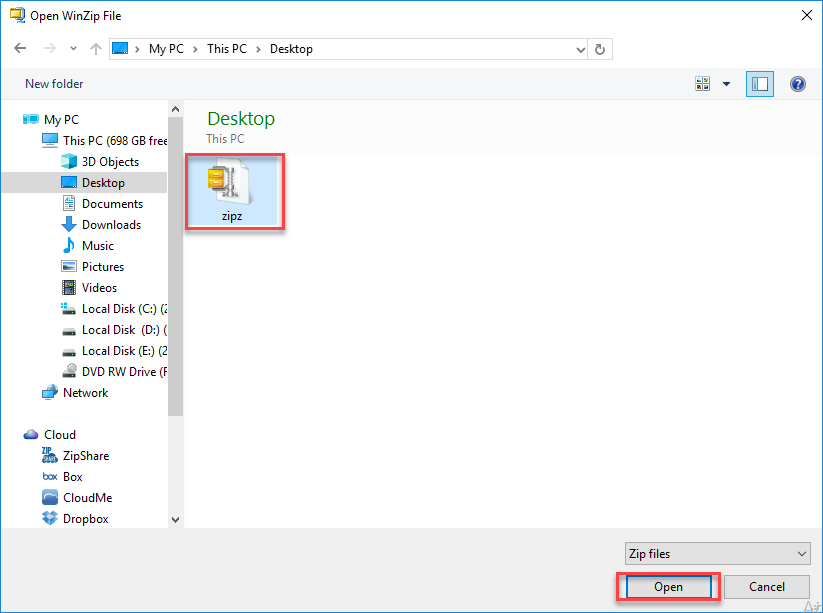Go back with the back arrow
Screen dimensions: 823x613
click(20, 49)
